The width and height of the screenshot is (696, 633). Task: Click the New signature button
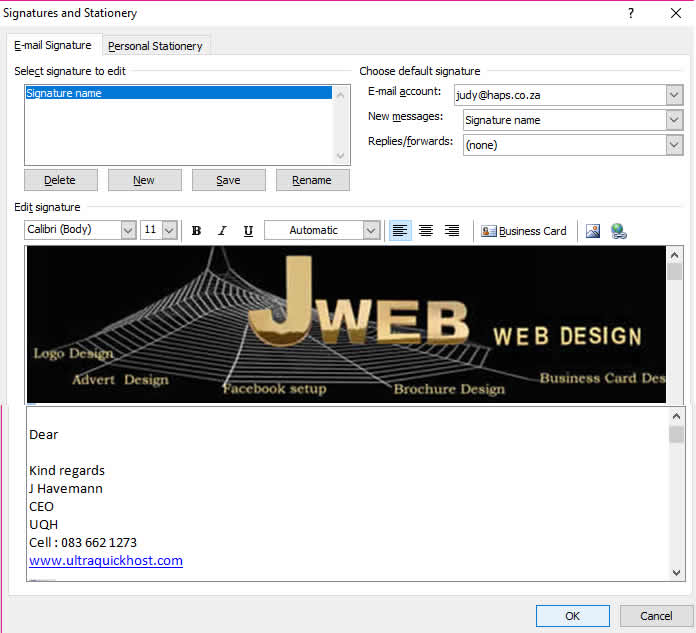[x=144, y=180]
